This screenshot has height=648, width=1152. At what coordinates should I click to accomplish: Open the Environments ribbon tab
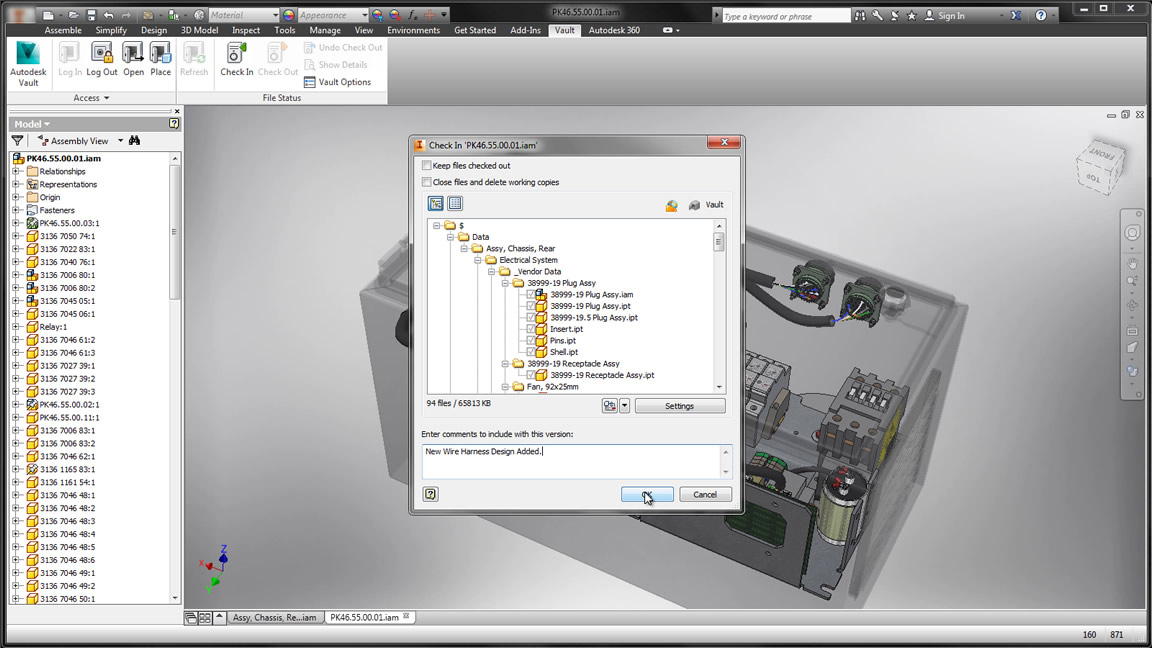(x=413, y=30)
